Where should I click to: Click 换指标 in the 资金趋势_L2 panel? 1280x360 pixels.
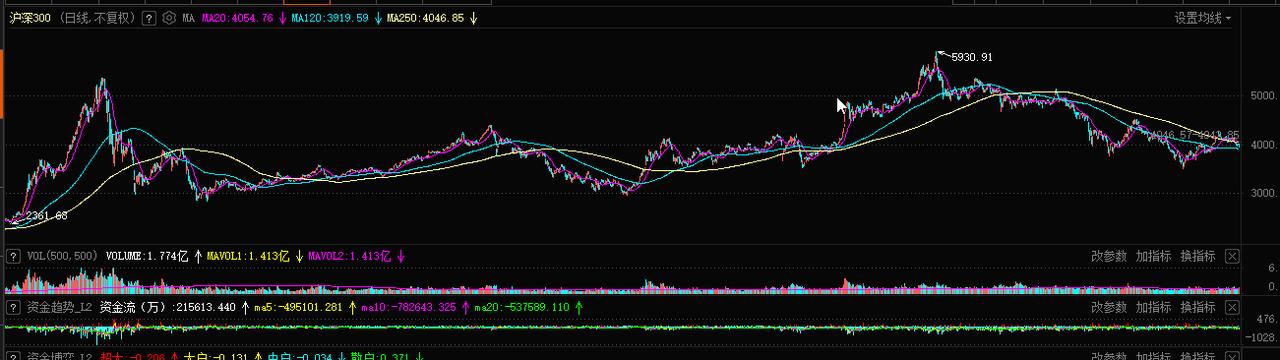[x=1197, y=307]
